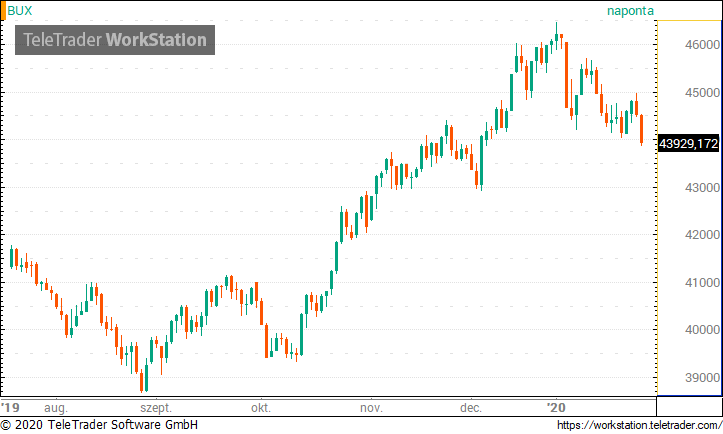Click the 41000 price axis label
This screenshot has height=434, width=723.
702,283
